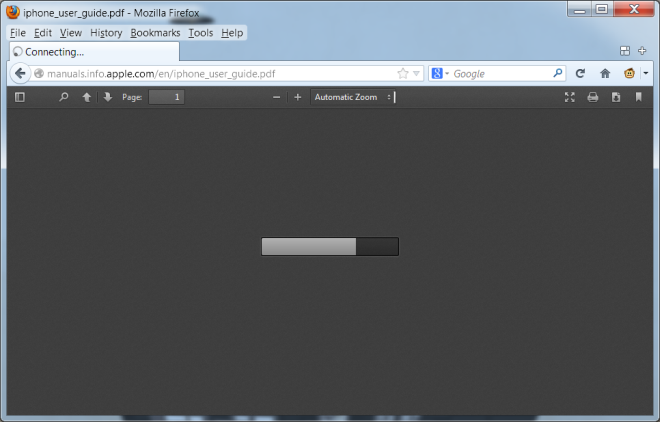660x422 pixels.
Task: Select the Connecting... tab
Action: pyautogui.click(x=94, y=52)
